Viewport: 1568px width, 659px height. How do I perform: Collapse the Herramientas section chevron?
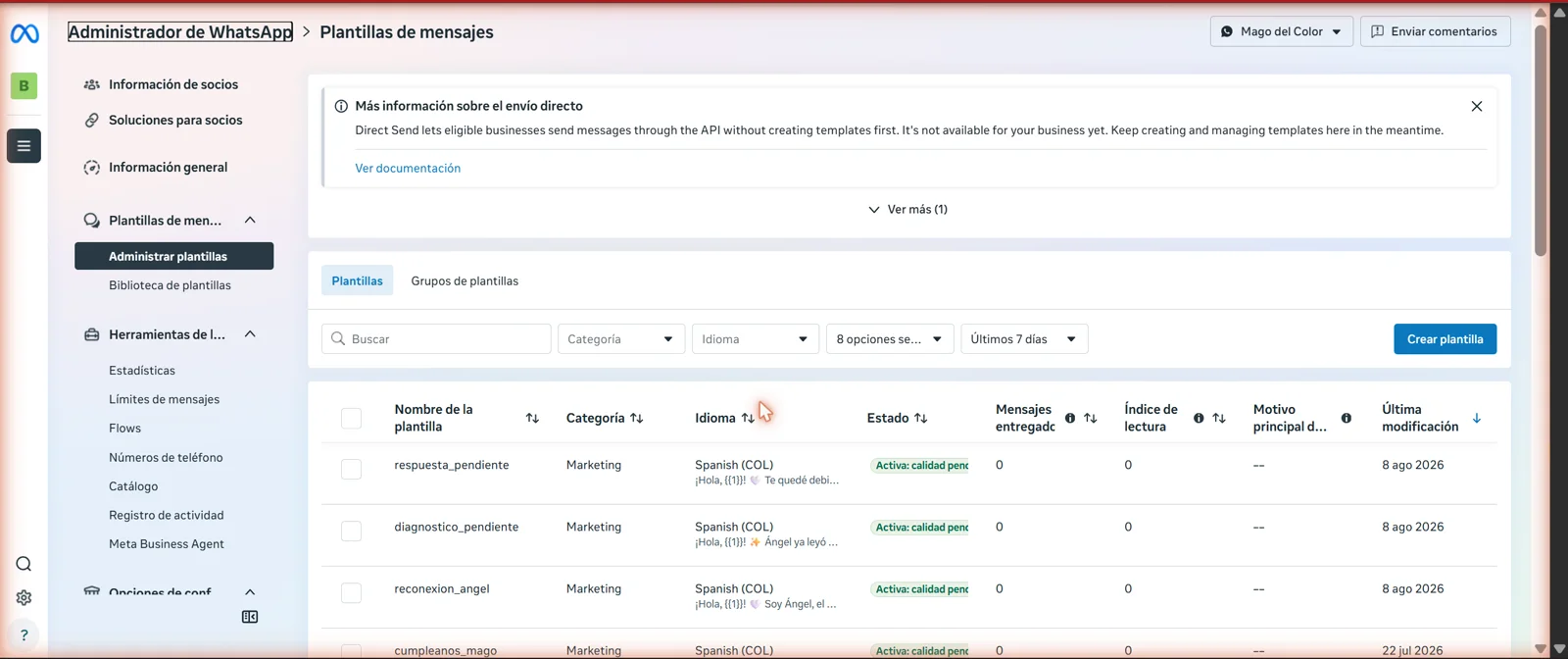pyautogui.click(x=250, y=334)
